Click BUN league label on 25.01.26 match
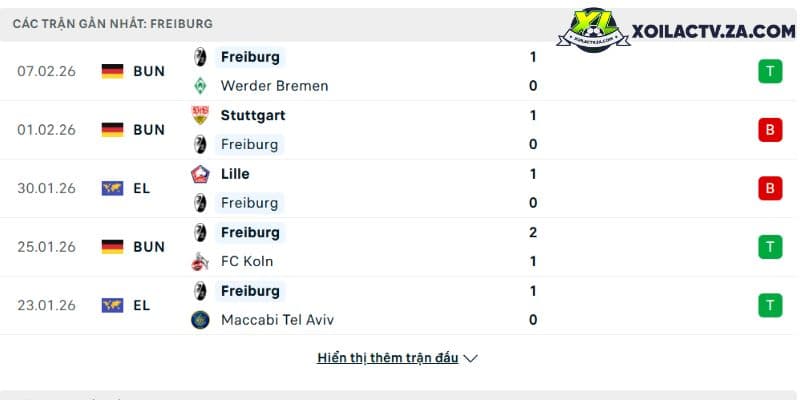Image resolution: width=800 pixels, height=400 pixels. pos(149,247)
